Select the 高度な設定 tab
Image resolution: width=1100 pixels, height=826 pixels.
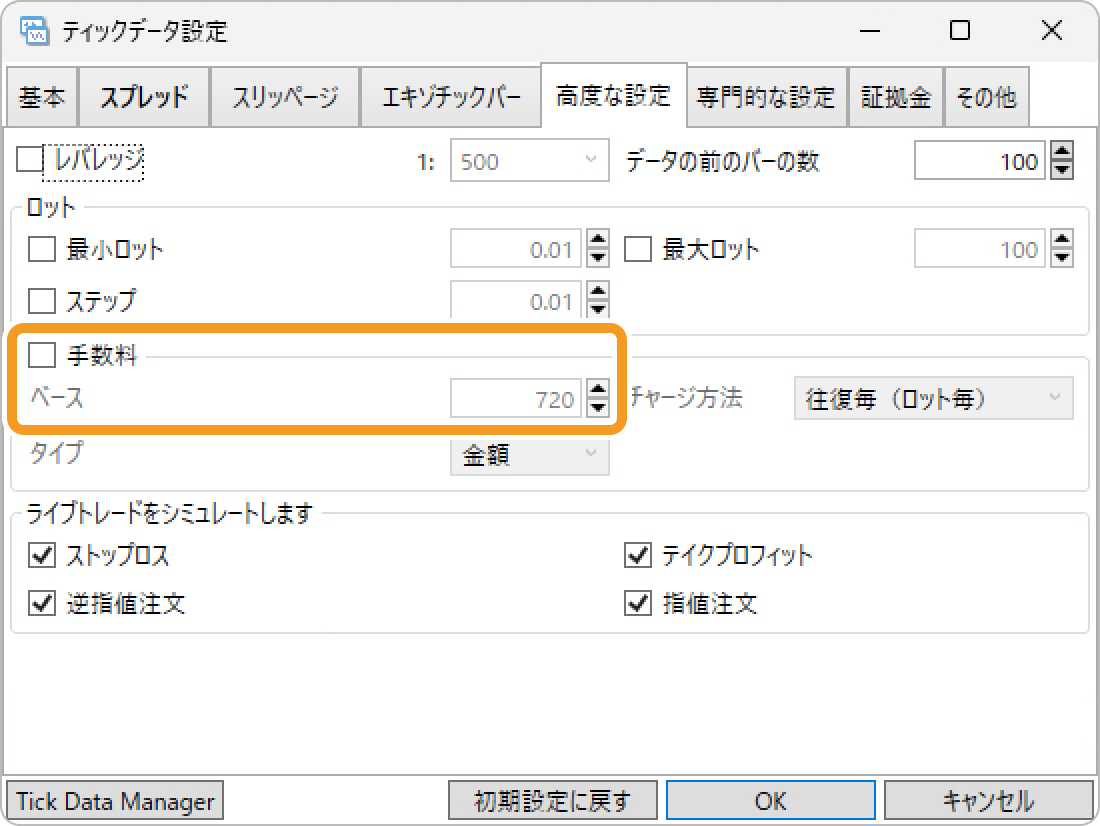pos(613,95)
